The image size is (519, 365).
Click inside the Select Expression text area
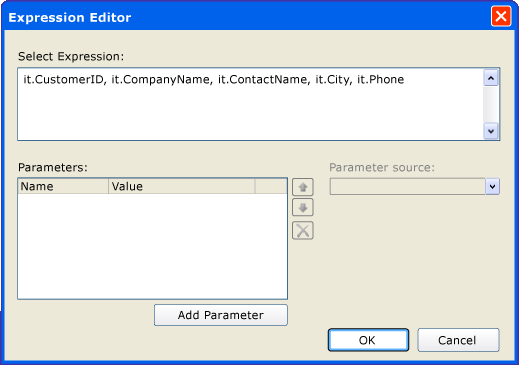[x=251, y=104]
